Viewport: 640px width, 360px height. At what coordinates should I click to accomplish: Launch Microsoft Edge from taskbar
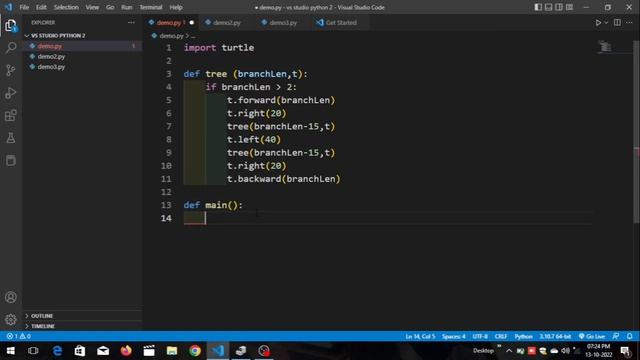[x=57, y=351]
